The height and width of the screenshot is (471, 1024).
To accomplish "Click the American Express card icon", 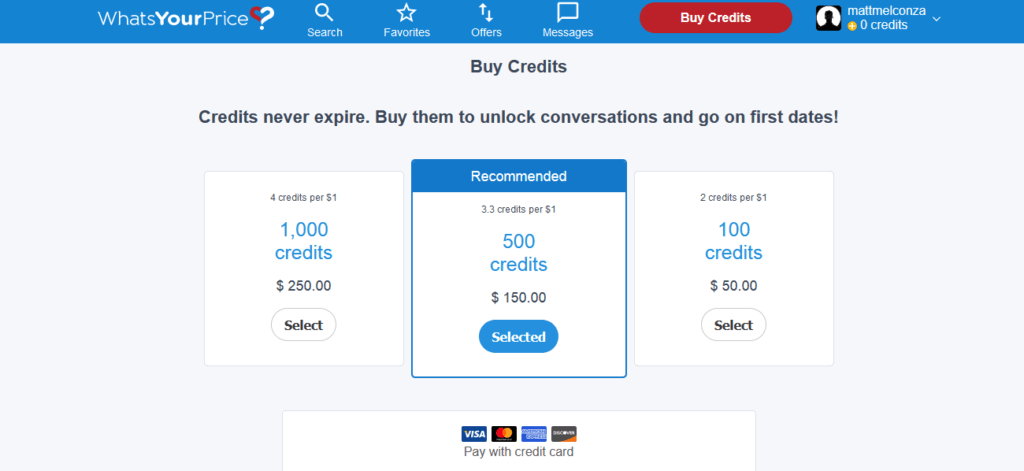I will click(534, 434).
